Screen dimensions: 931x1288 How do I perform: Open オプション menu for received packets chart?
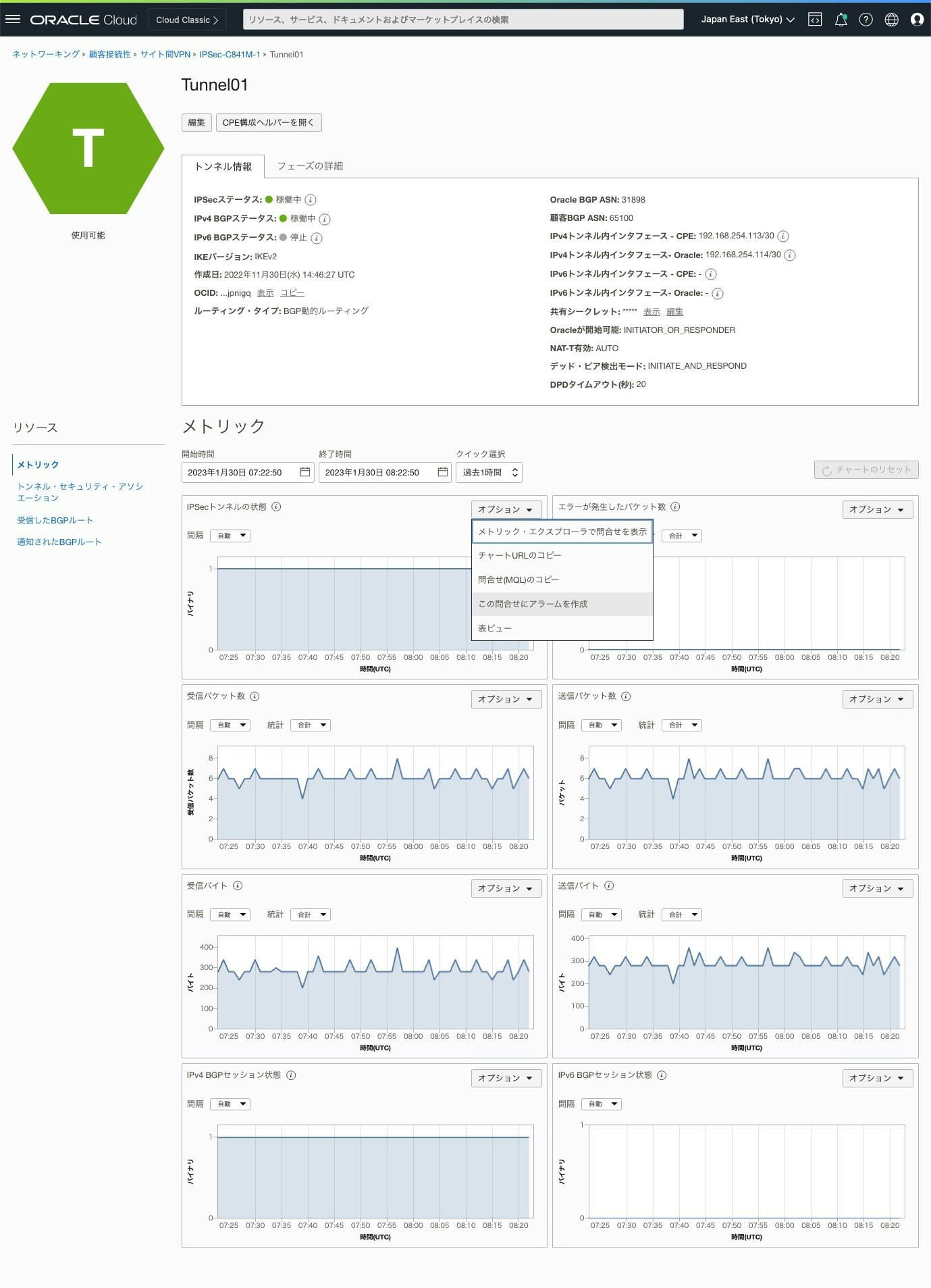click(506, 699)
